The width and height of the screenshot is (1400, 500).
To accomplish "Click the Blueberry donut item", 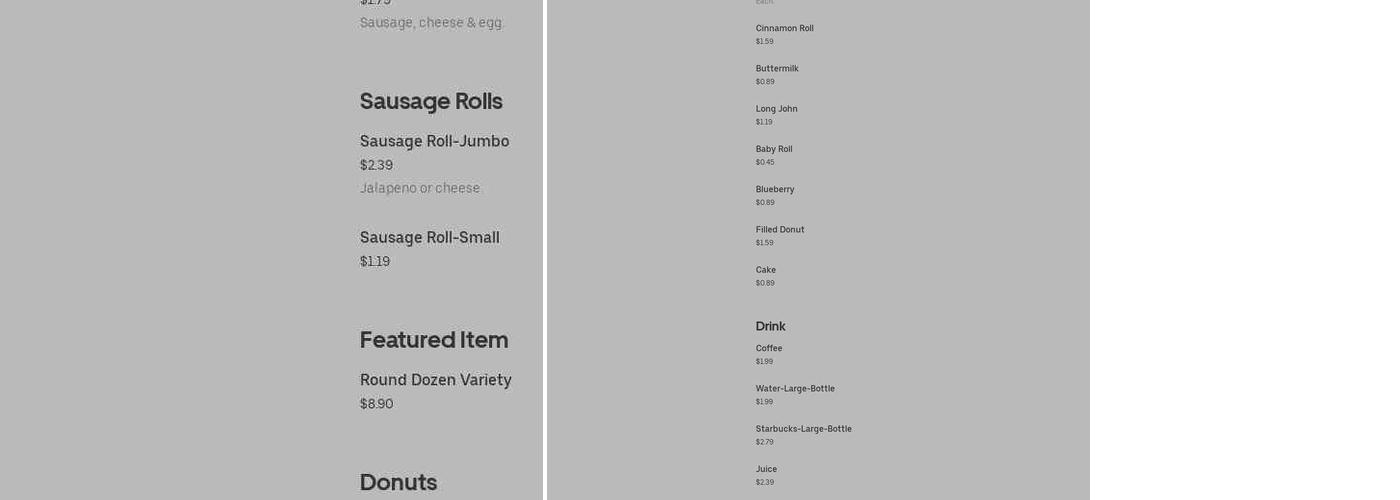I will [x=775, y=189].
